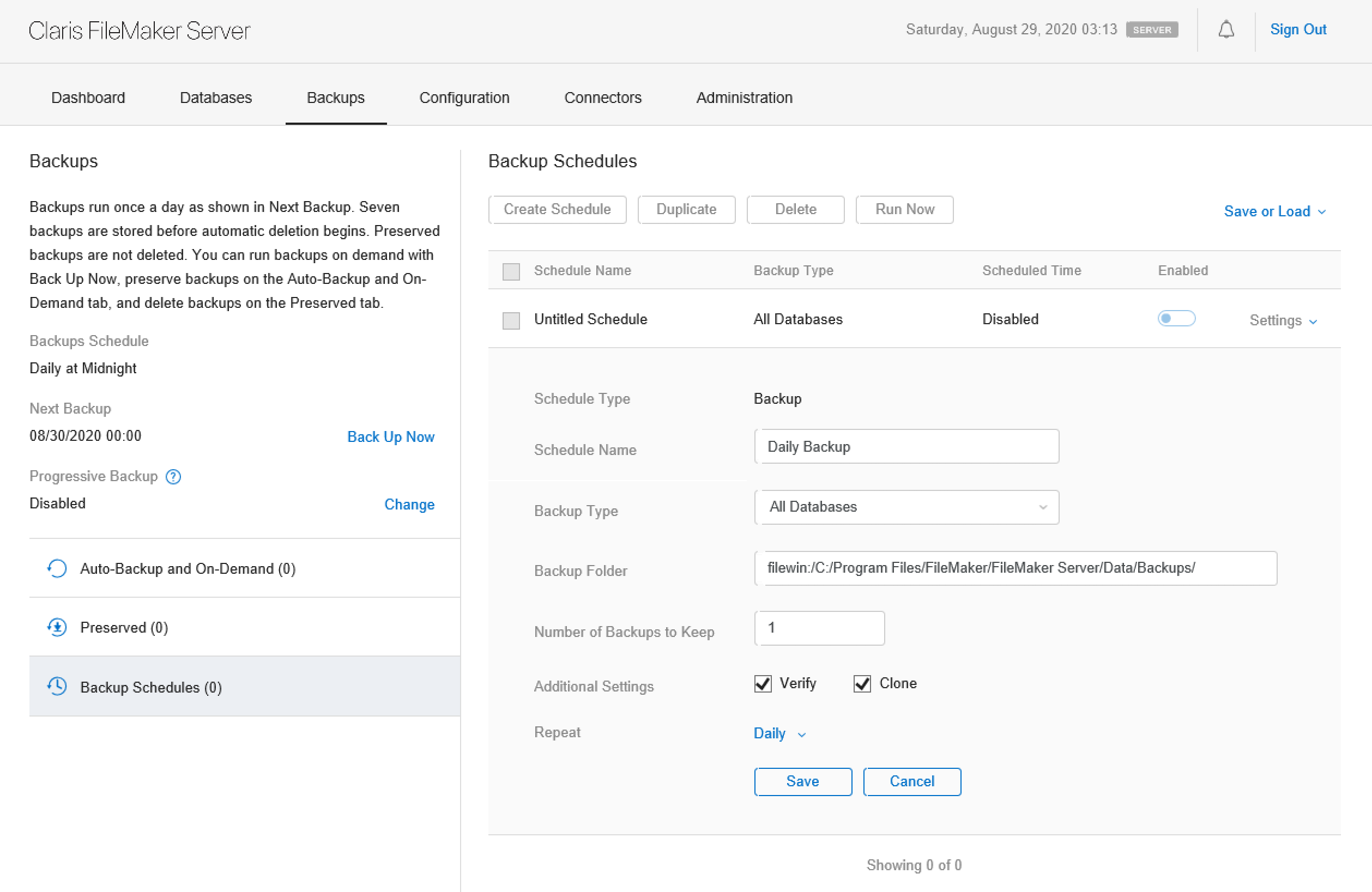Toggle the select-all schedules checkbox

tap(511, 271)
